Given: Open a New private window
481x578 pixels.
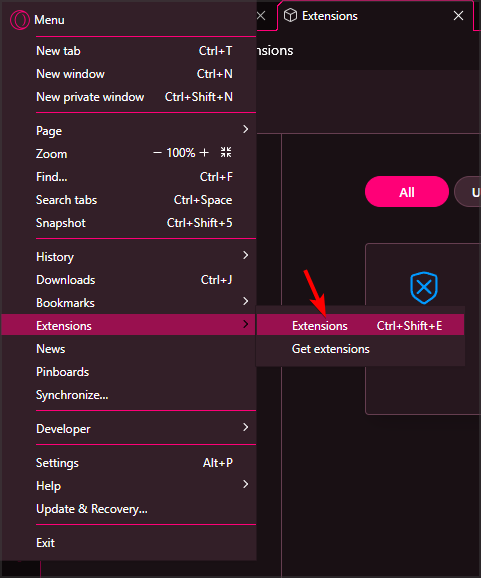Looking at the screenshot, I should (129, 97).
